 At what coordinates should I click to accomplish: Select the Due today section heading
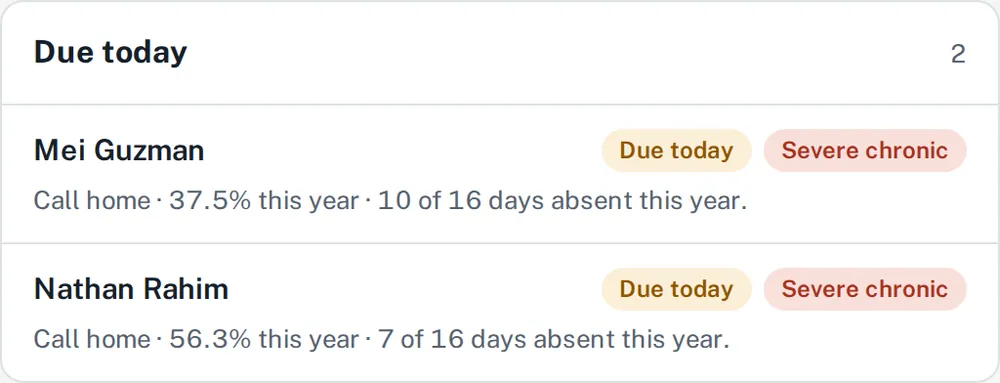[110, 52]
